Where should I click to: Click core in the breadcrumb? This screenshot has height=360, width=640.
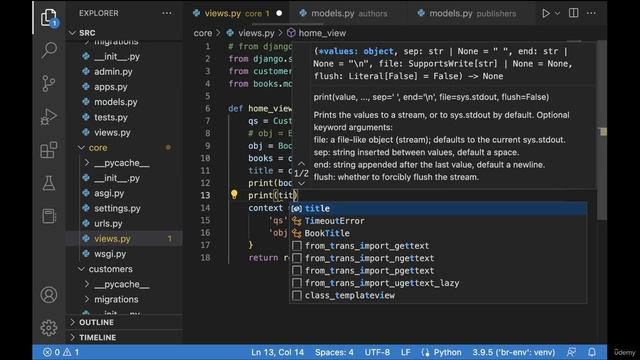click(203, 33)
